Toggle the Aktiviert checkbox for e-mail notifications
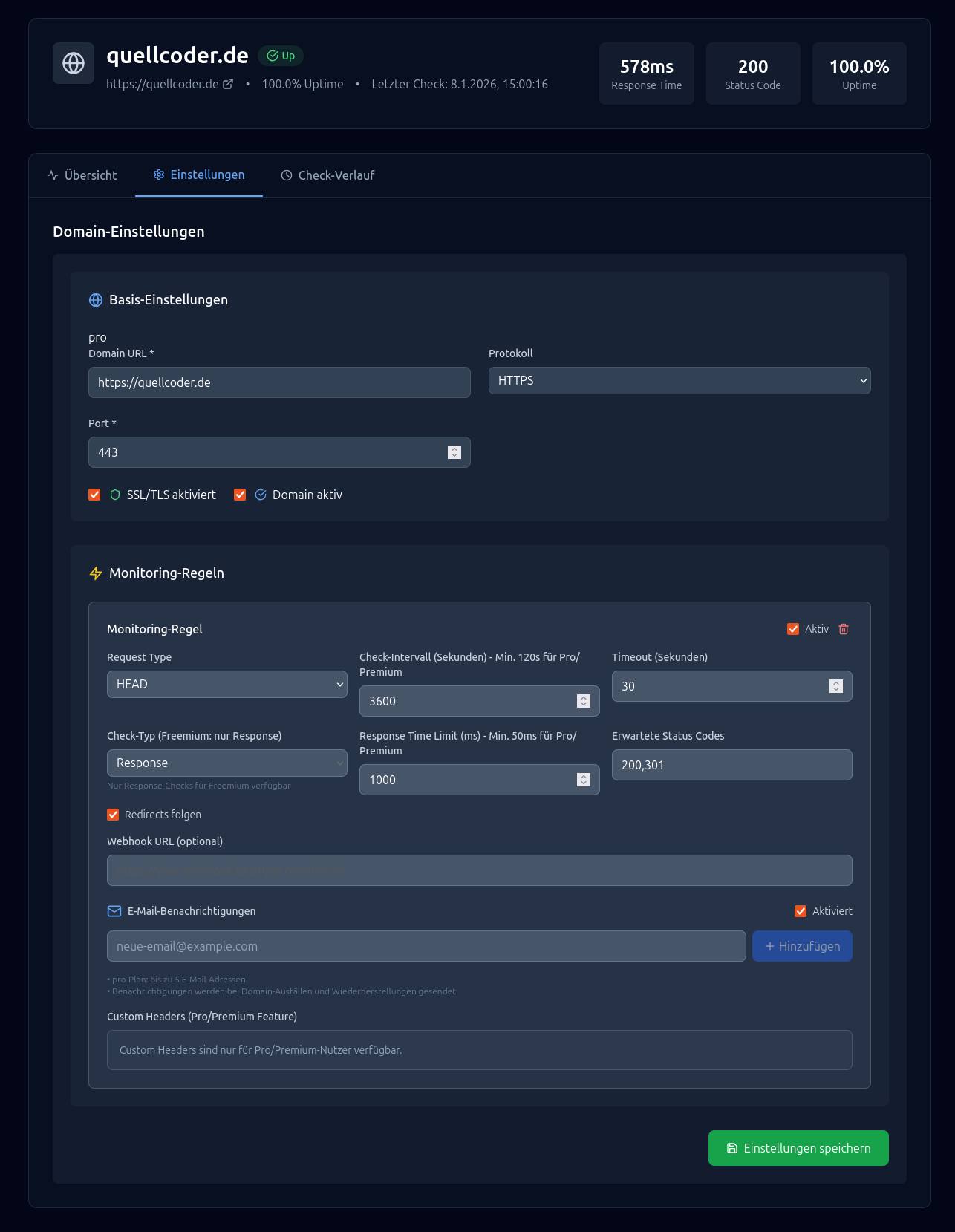Screen dimensions: 955x1232 coord(801,911)
